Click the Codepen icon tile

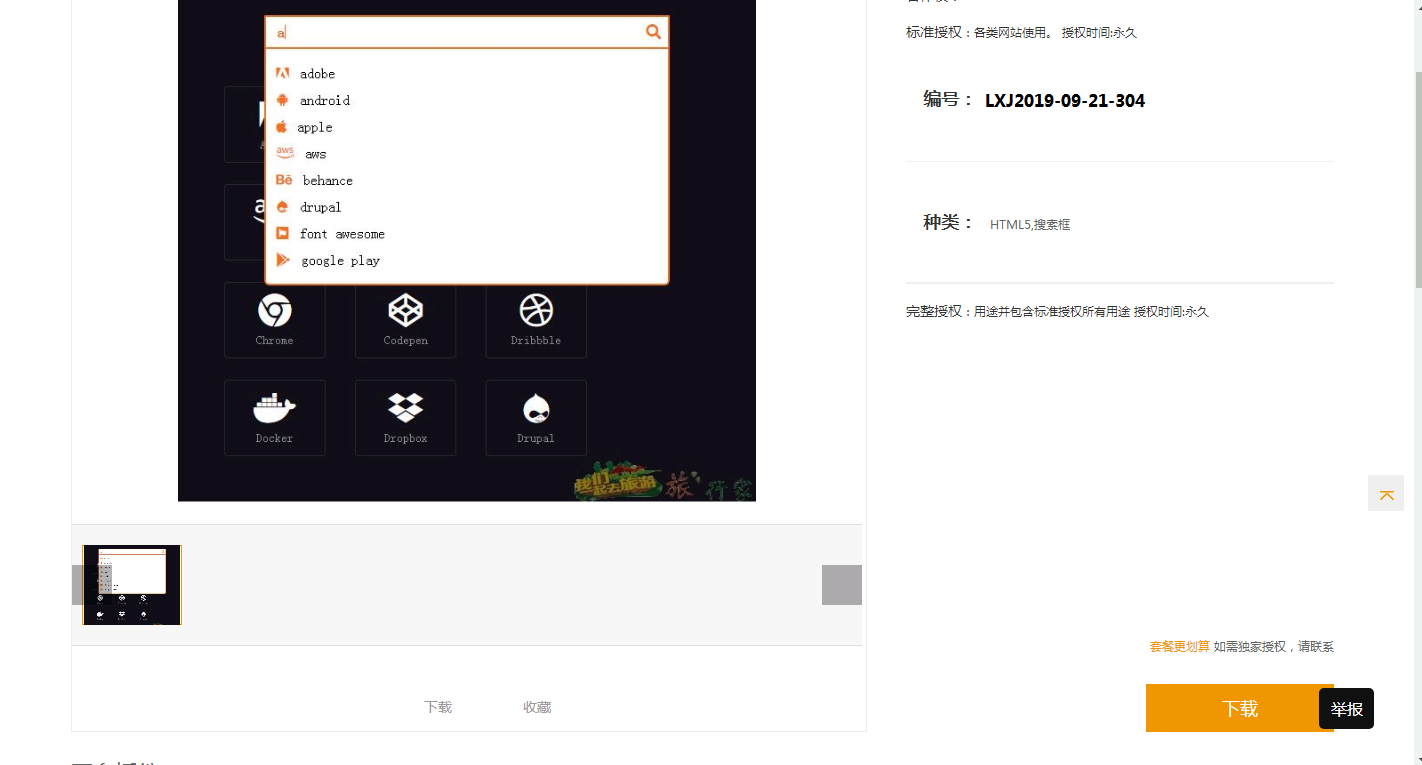405,319
